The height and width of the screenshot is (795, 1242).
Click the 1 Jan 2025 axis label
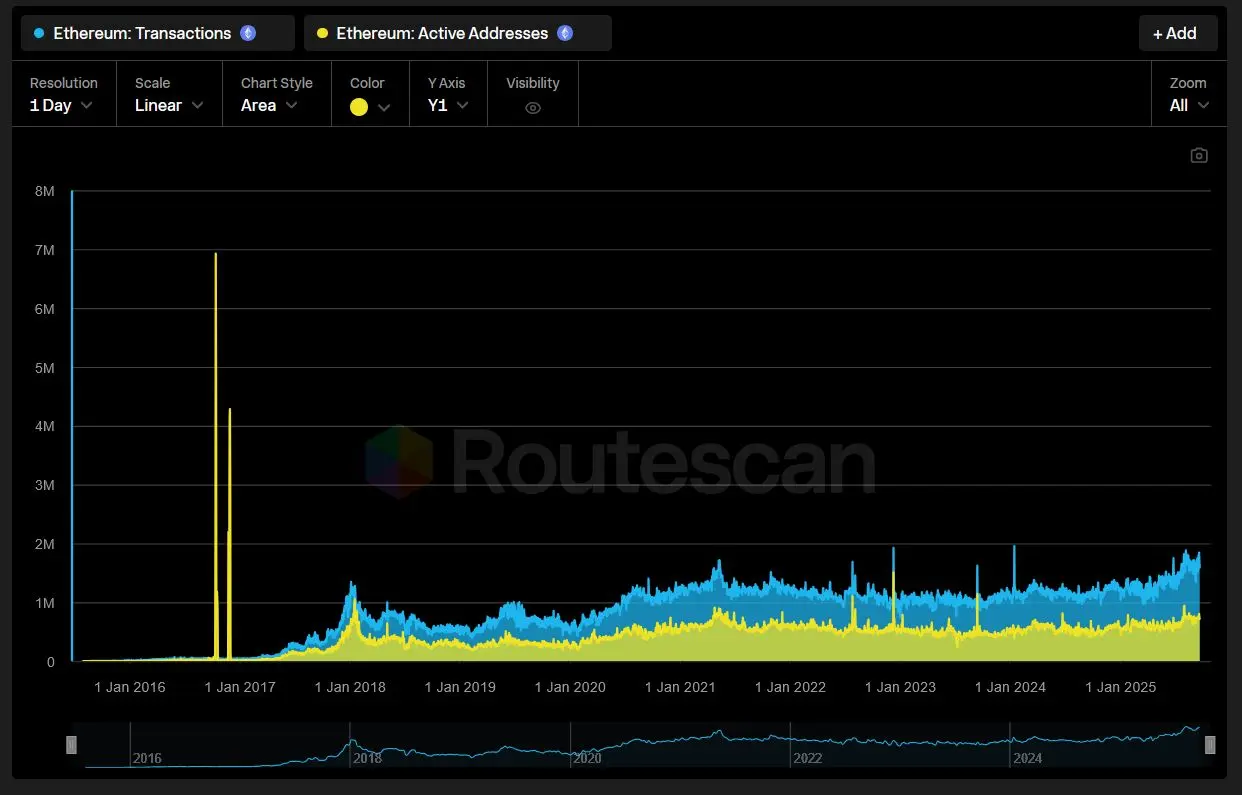(1121, 687)
